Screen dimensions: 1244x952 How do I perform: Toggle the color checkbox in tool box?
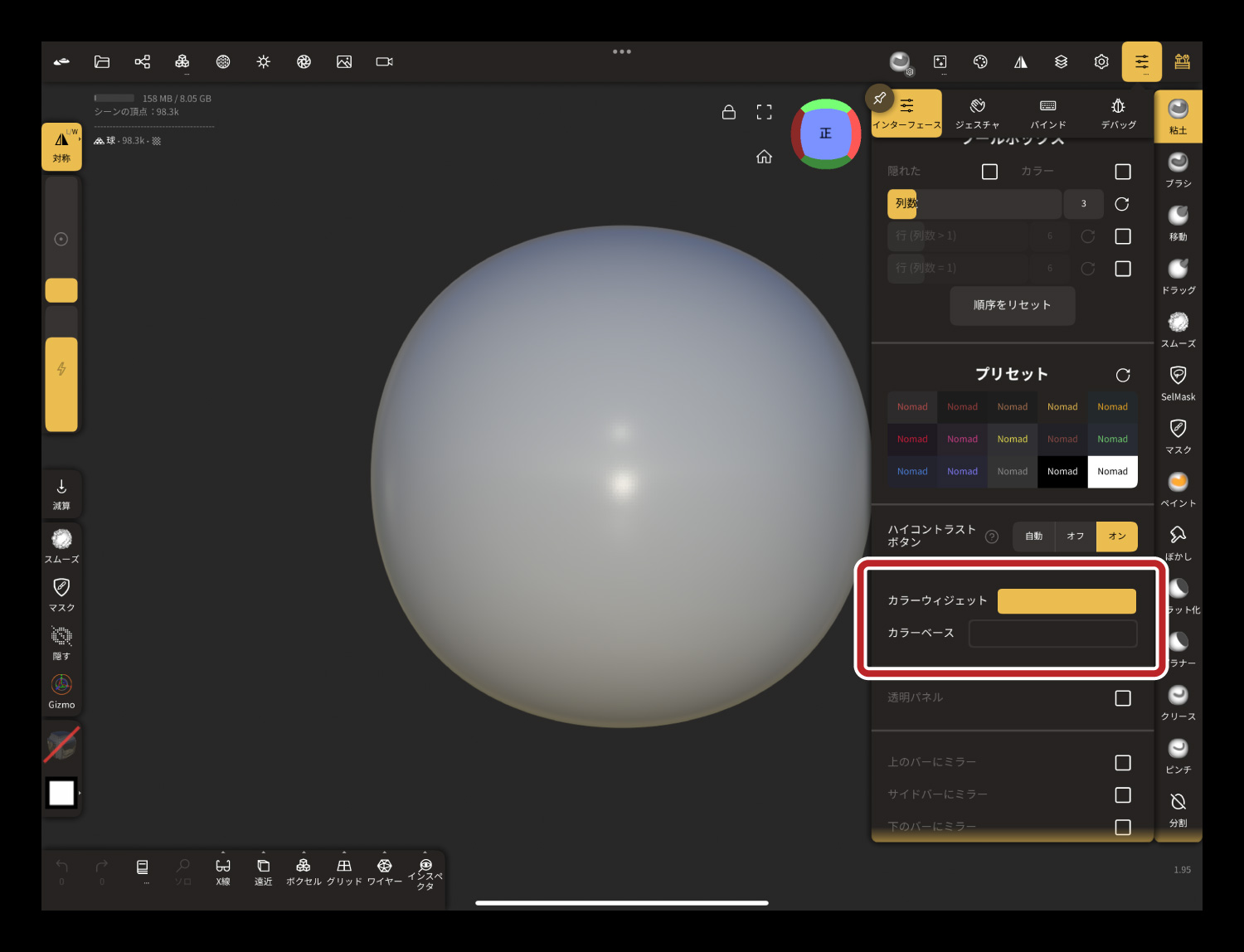pos(1123,172)
